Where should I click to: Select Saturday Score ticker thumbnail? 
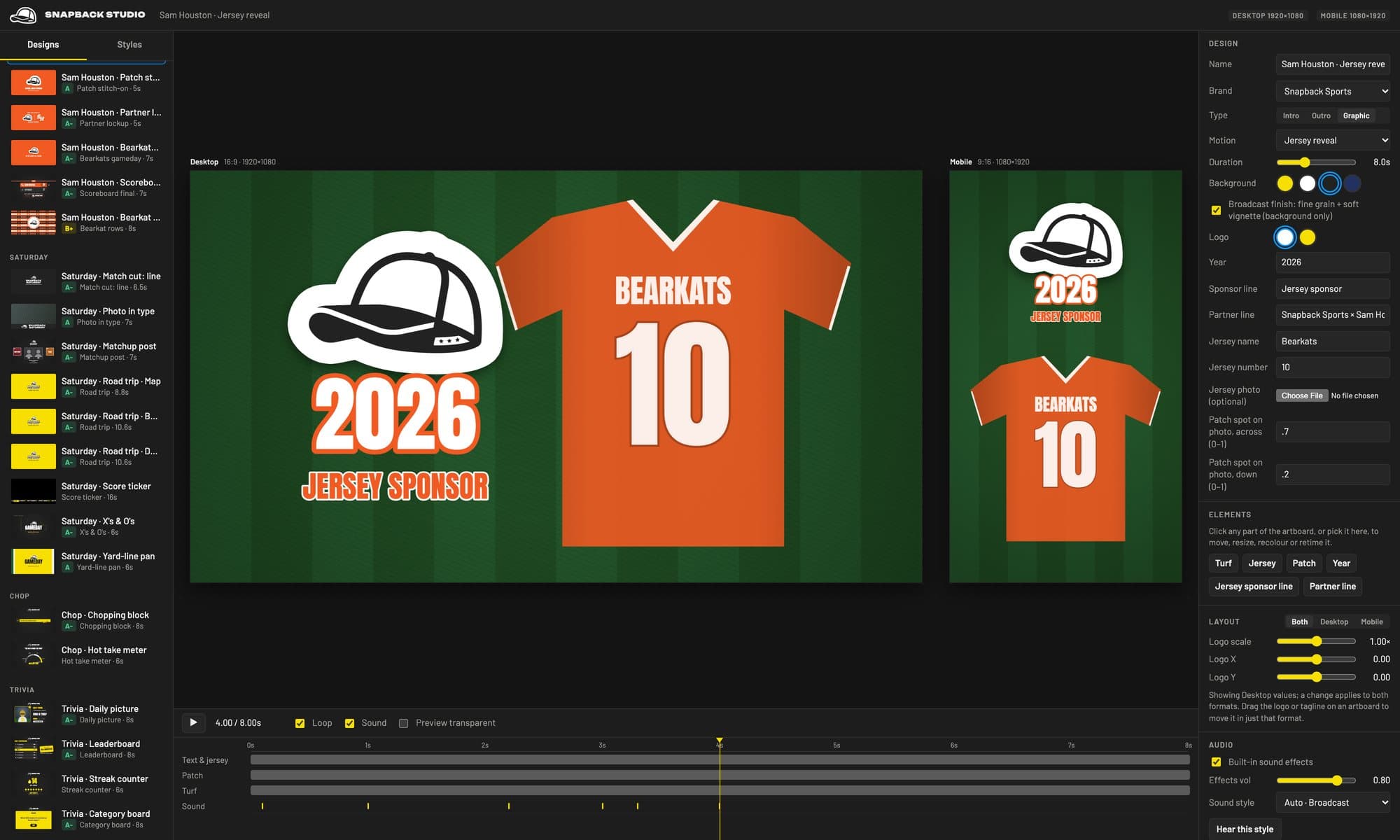[x=34, y=491]
